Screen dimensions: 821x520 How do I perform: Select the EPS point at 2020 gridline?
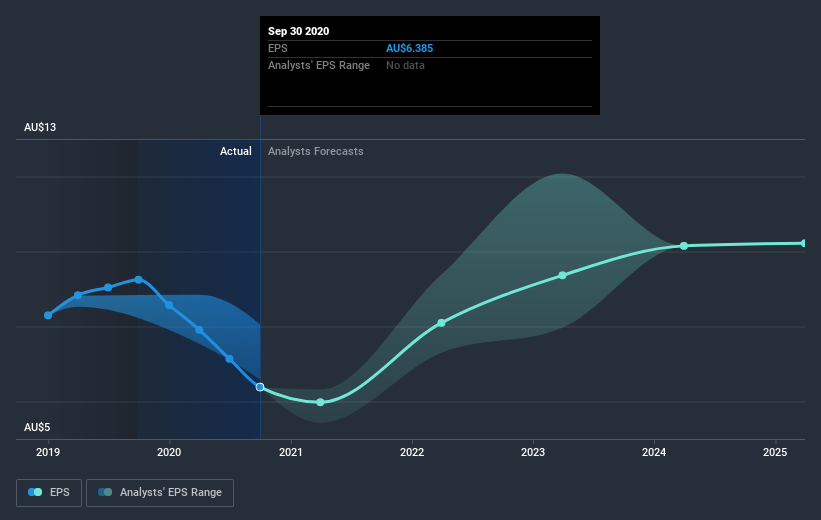[169, 305]
